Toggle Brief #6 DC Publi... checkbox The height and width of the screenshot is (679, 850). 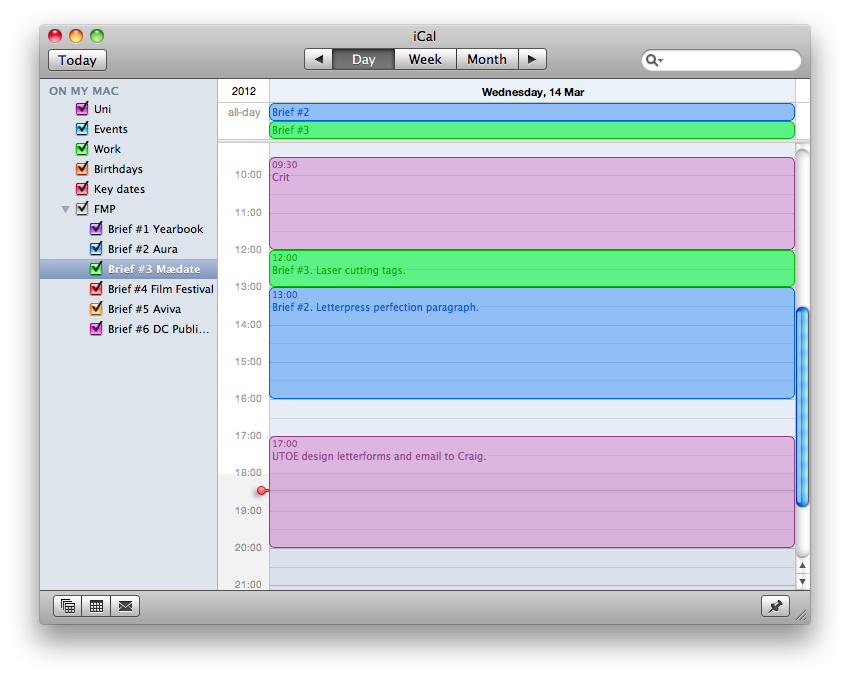coord(96,328)
